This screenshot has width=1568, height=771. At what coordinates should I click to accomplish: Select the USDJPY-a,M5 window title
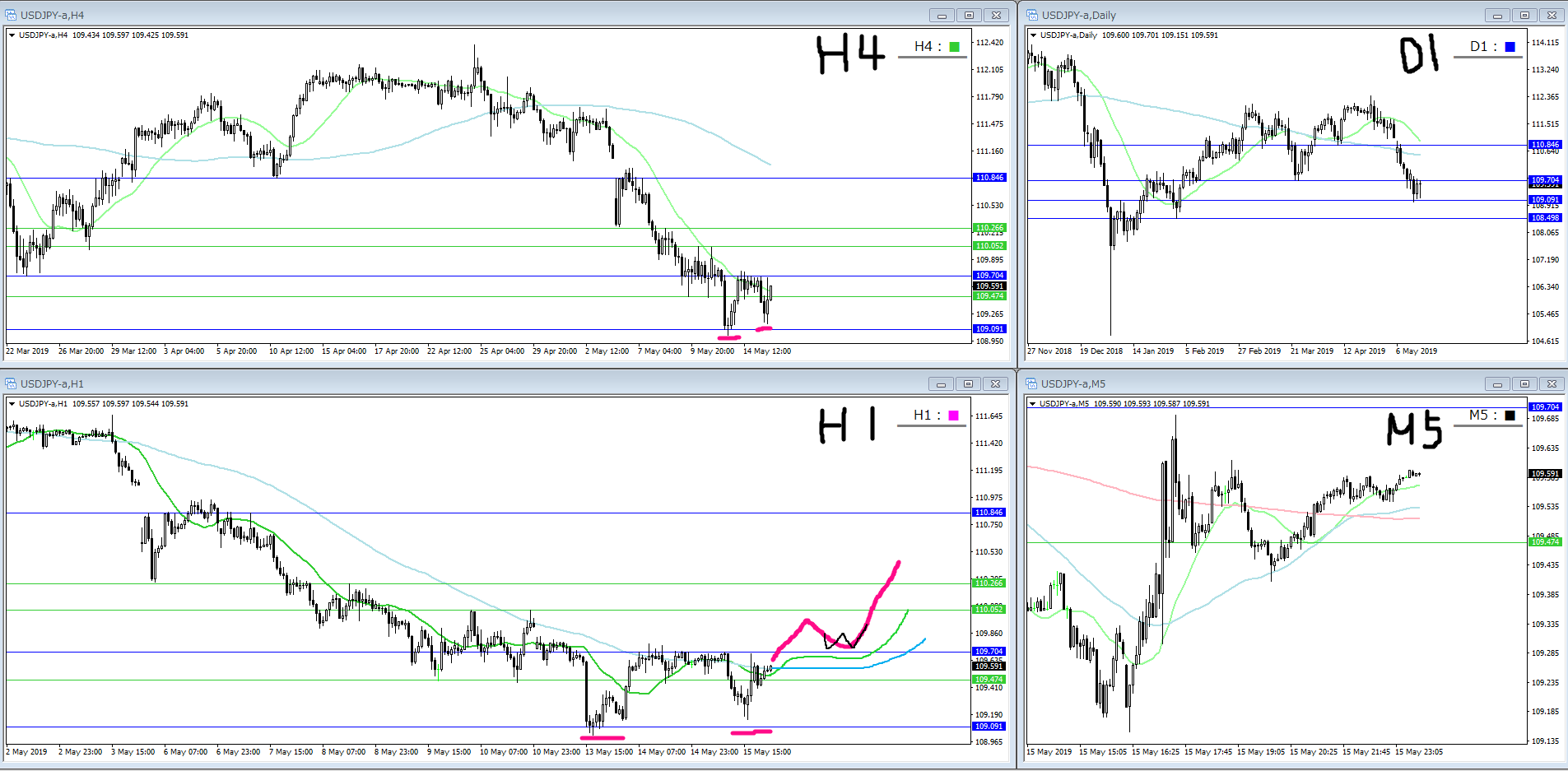pyautogui.click(x=1072, y=383)
